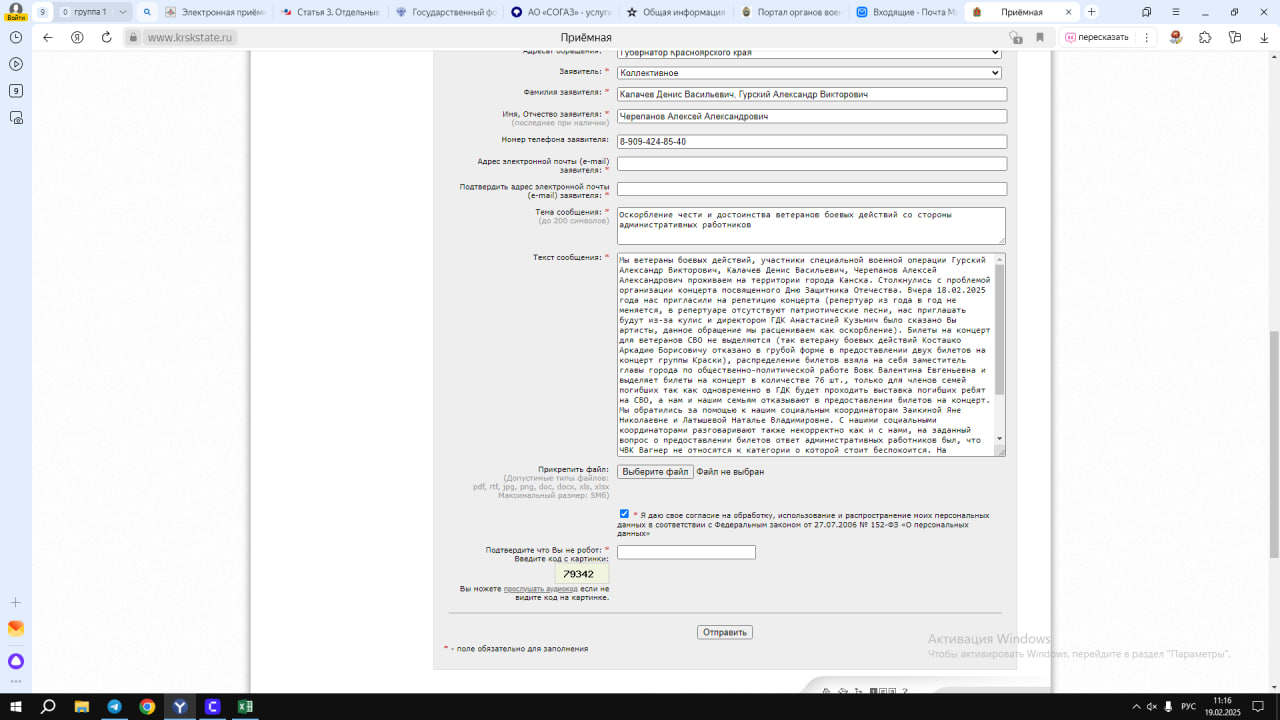Open the Yandex home button next to back arrow

point(77,37)
